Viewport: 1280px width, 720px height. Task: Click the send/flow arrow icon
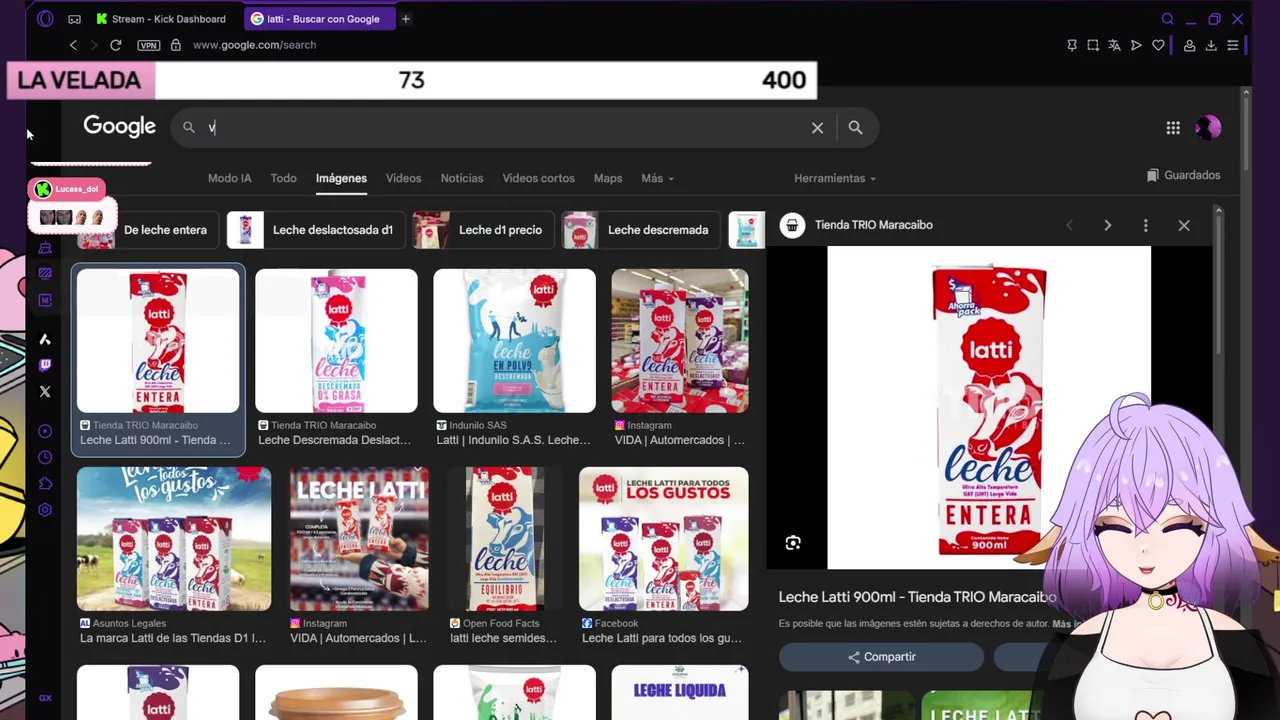(1136, 45)
